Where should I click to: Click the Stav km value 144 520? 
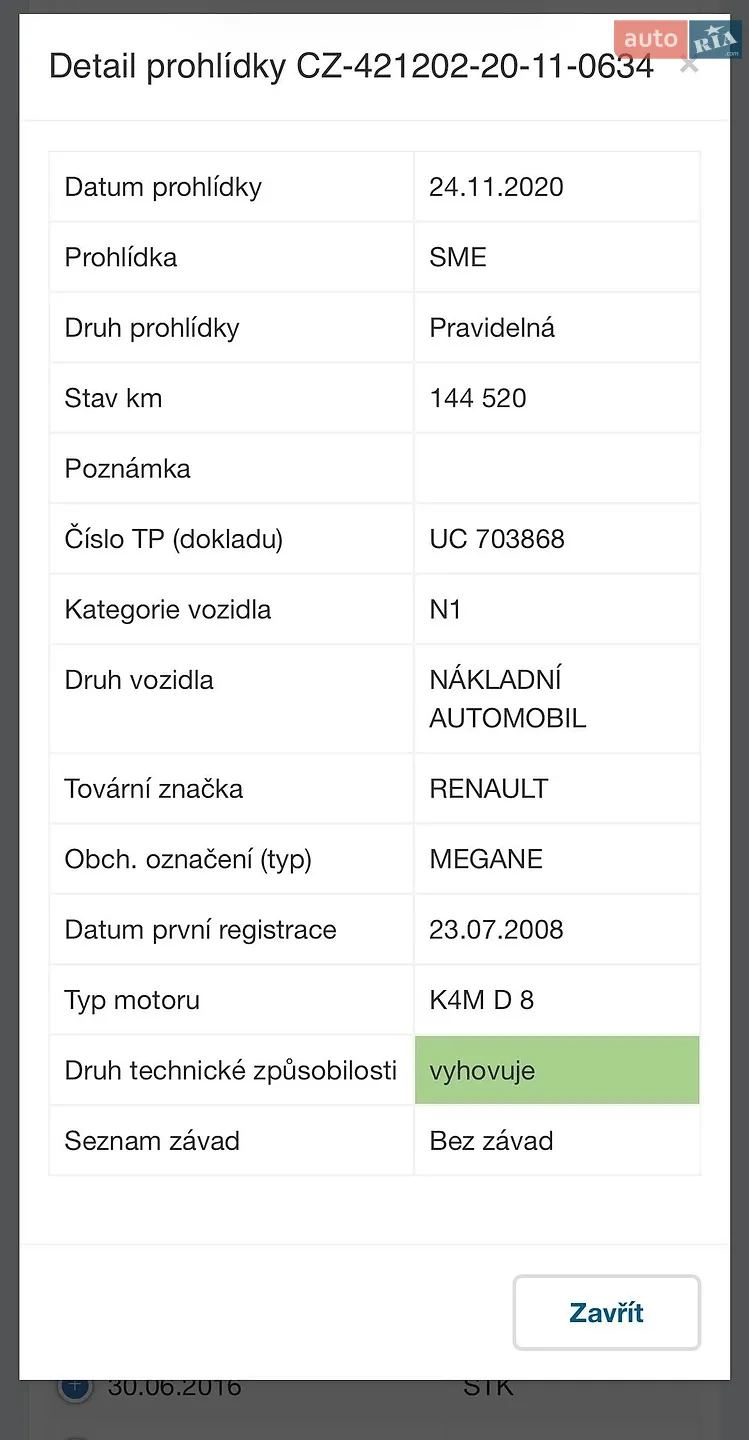(x=478, y=398)
